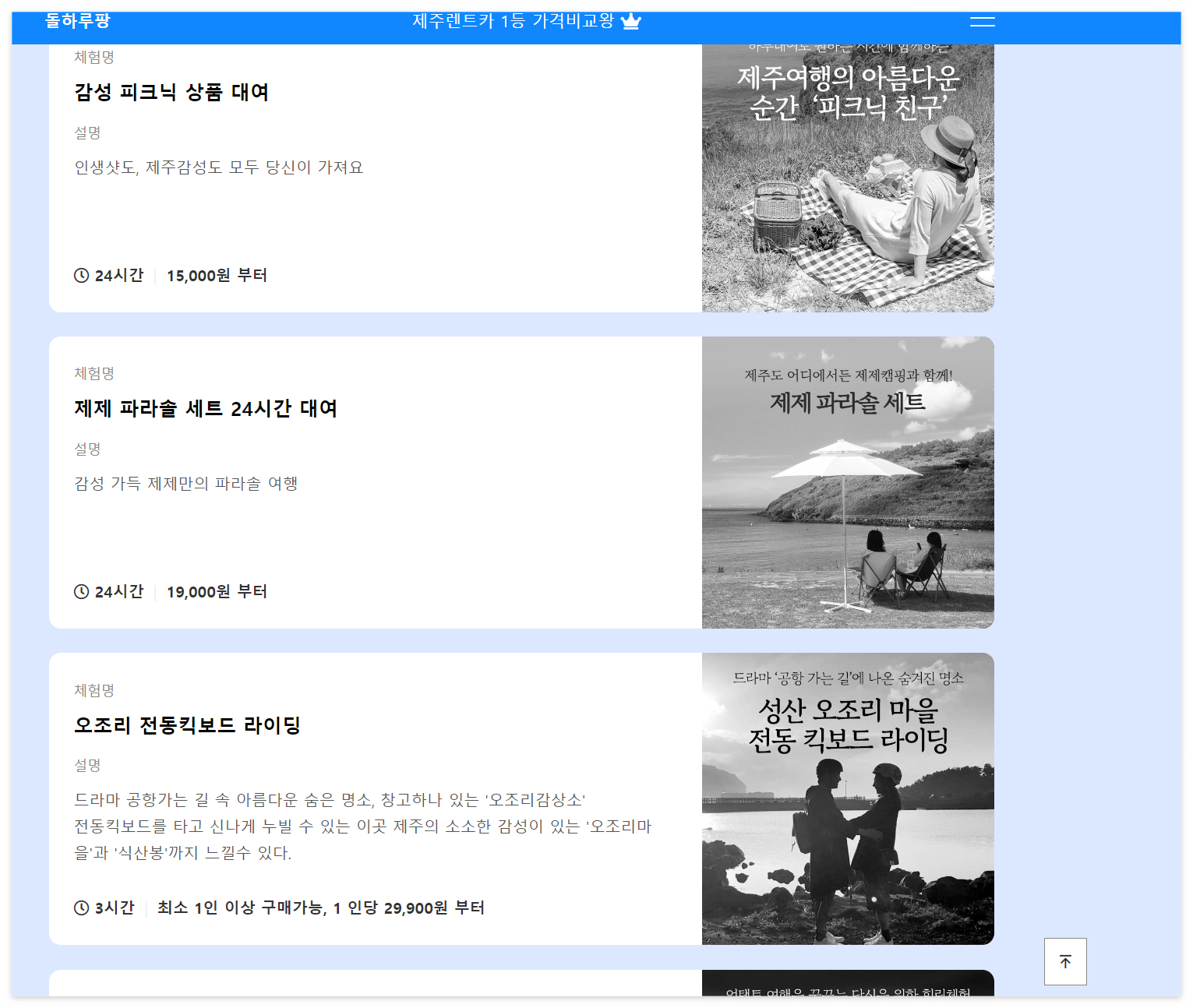Viewport: 1193px width, 1008px height.
Task: Click the crown icon in the header
Action: click(x=631, y=21)
